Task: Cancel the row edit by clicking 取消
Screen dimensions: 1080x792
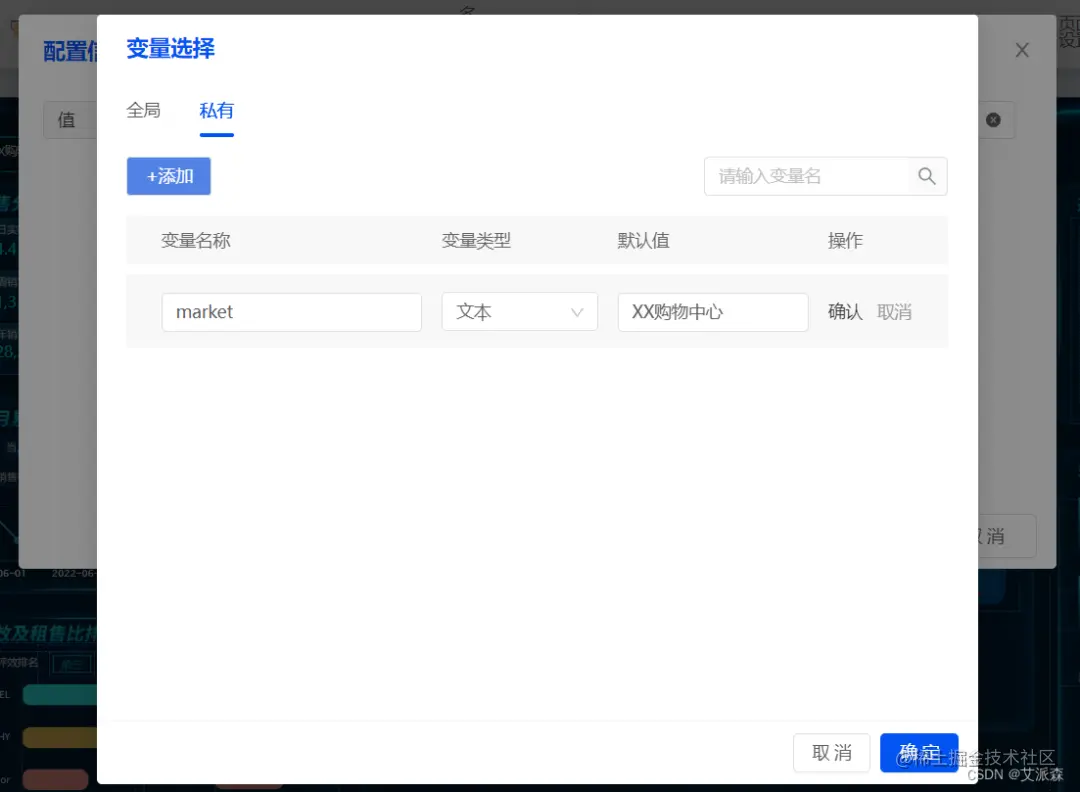Action: click(895, 311)
